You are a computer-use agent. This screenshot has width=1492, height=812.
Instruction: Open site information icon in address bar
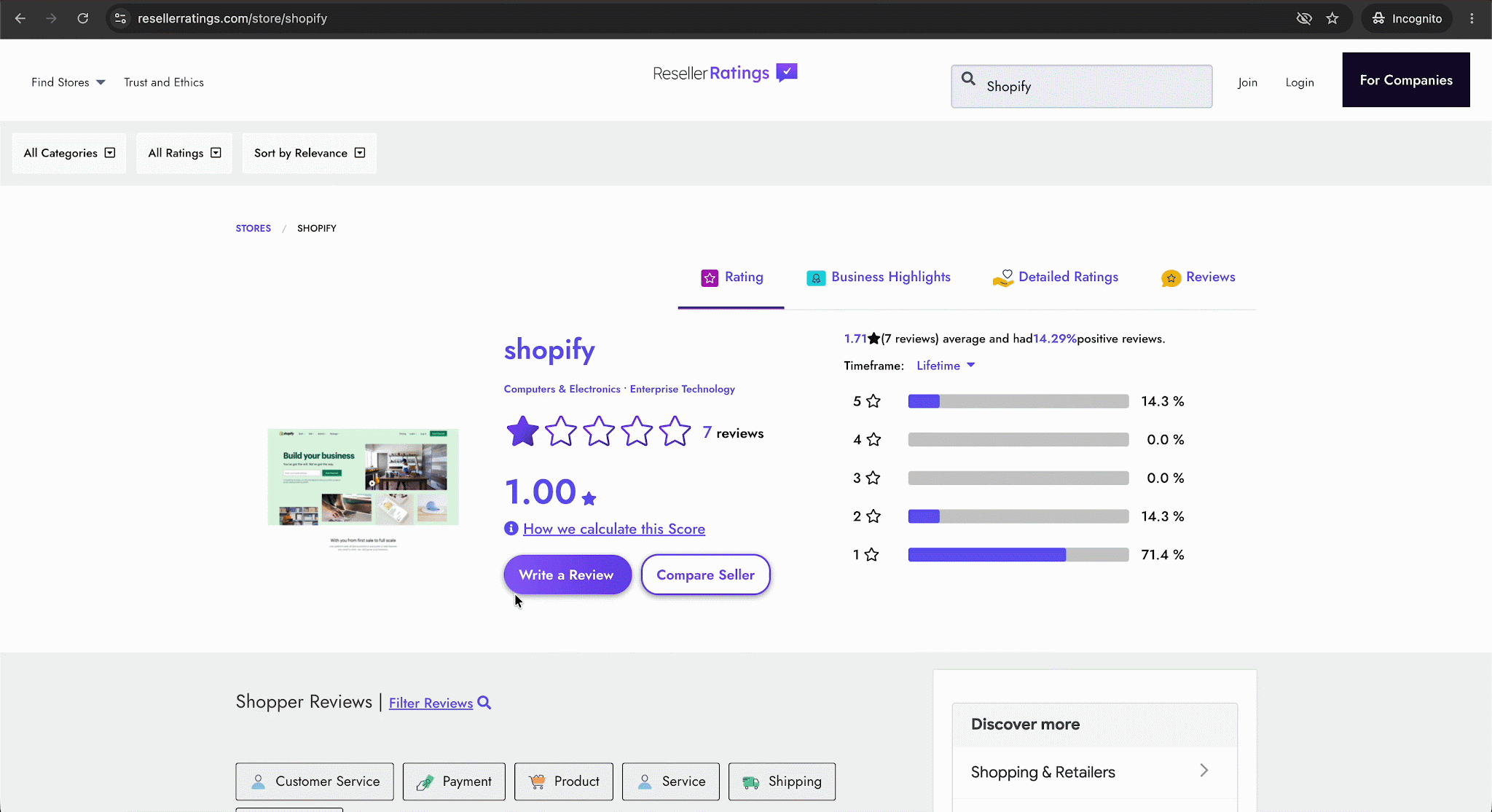[x=121, y=18]
